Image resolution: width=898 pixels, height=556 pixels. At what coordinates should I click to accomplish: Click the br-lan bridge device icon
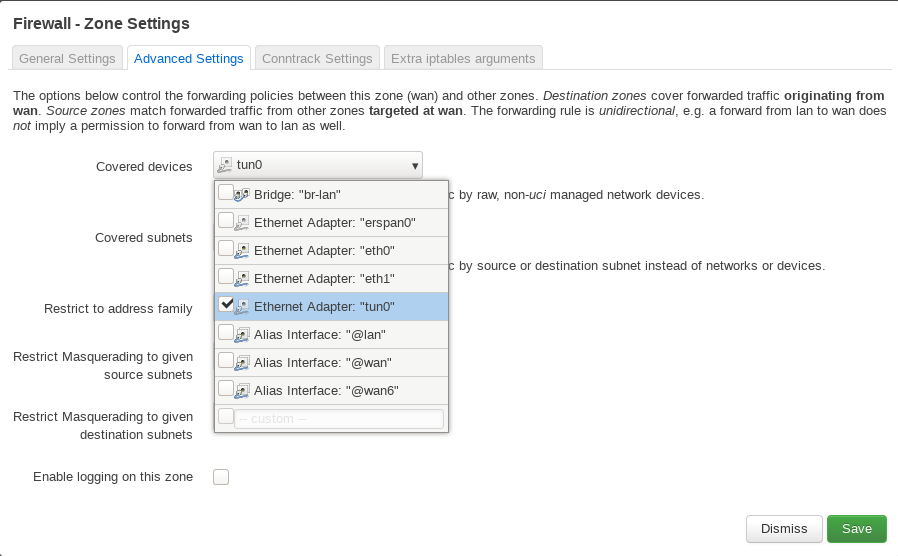(x=242, y=194)
